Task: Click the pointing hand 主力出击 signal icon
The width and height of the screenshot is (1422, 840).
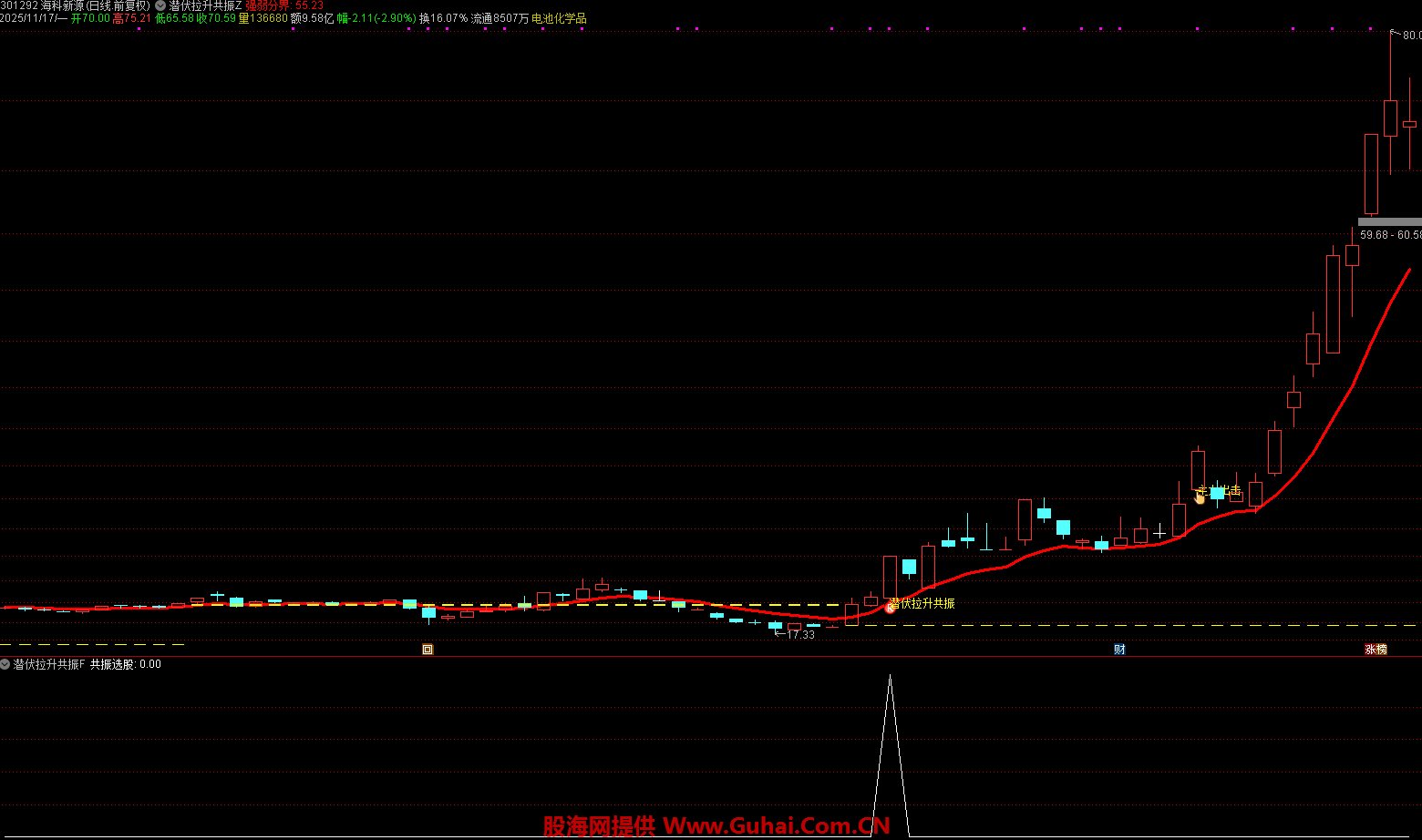Action: tap(1200, 497)
